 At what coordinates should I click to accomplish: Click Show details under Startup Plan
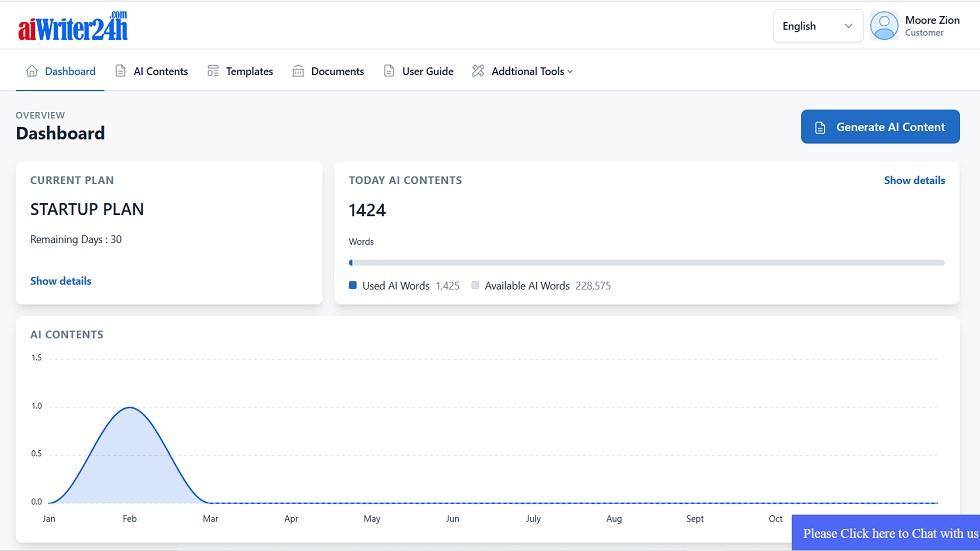coord(61,281)
